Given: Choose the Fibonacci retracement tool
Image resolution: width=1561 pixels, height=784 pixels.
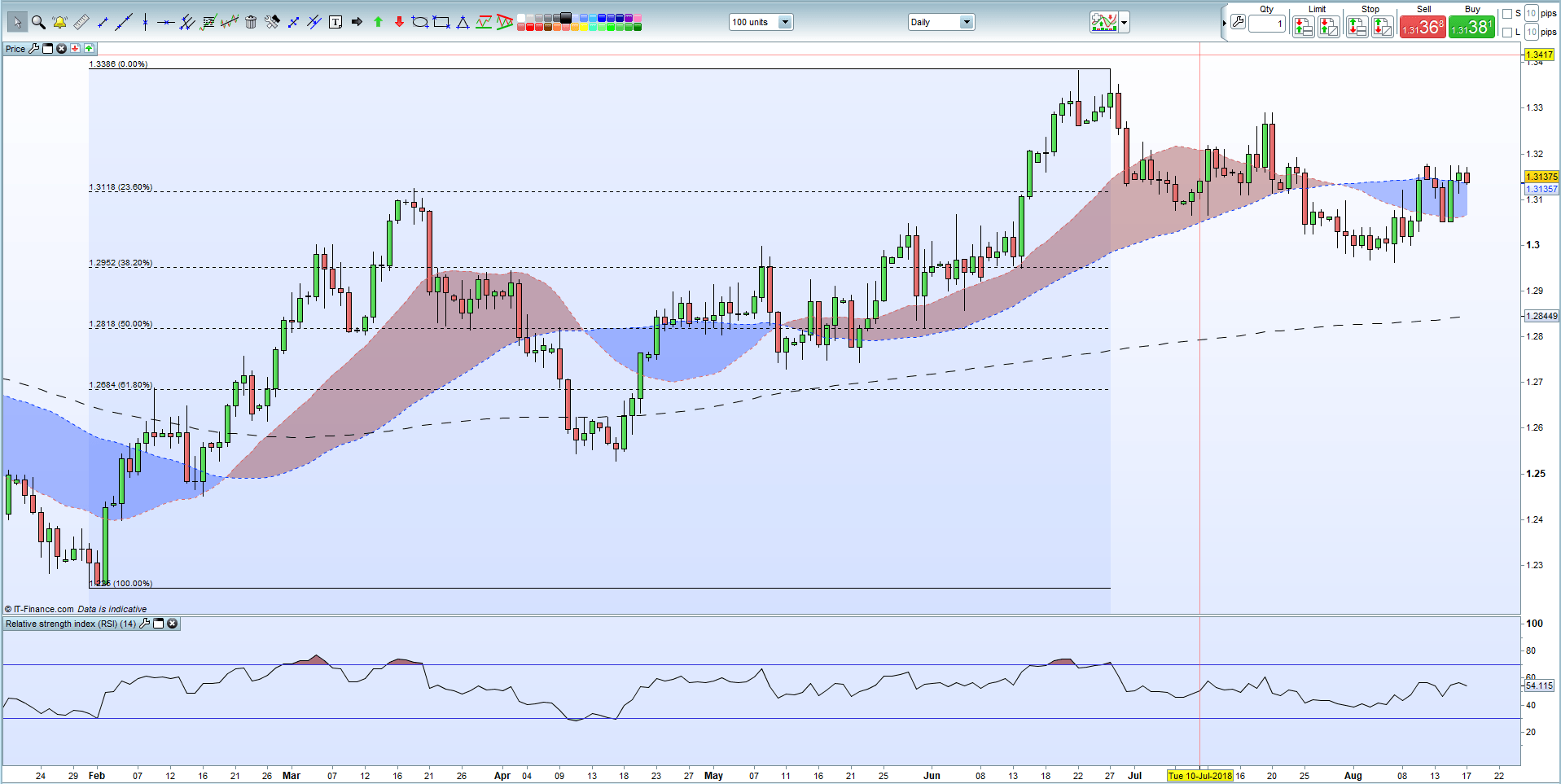Looking at the screenshot, I should point(208,22).
